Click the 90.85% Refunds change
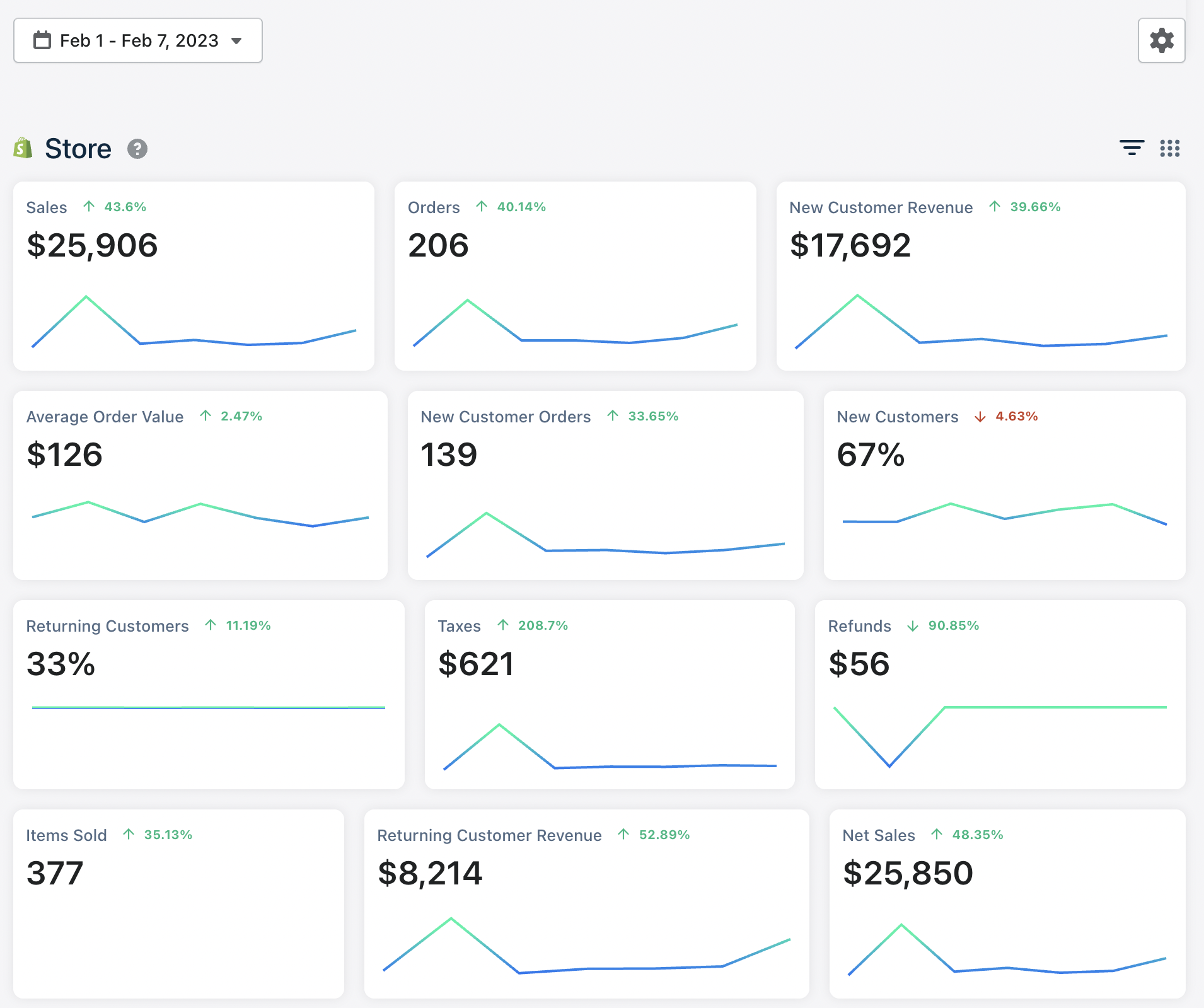1204x1008 pixels. pyautogui.click(x=953, y=625)
